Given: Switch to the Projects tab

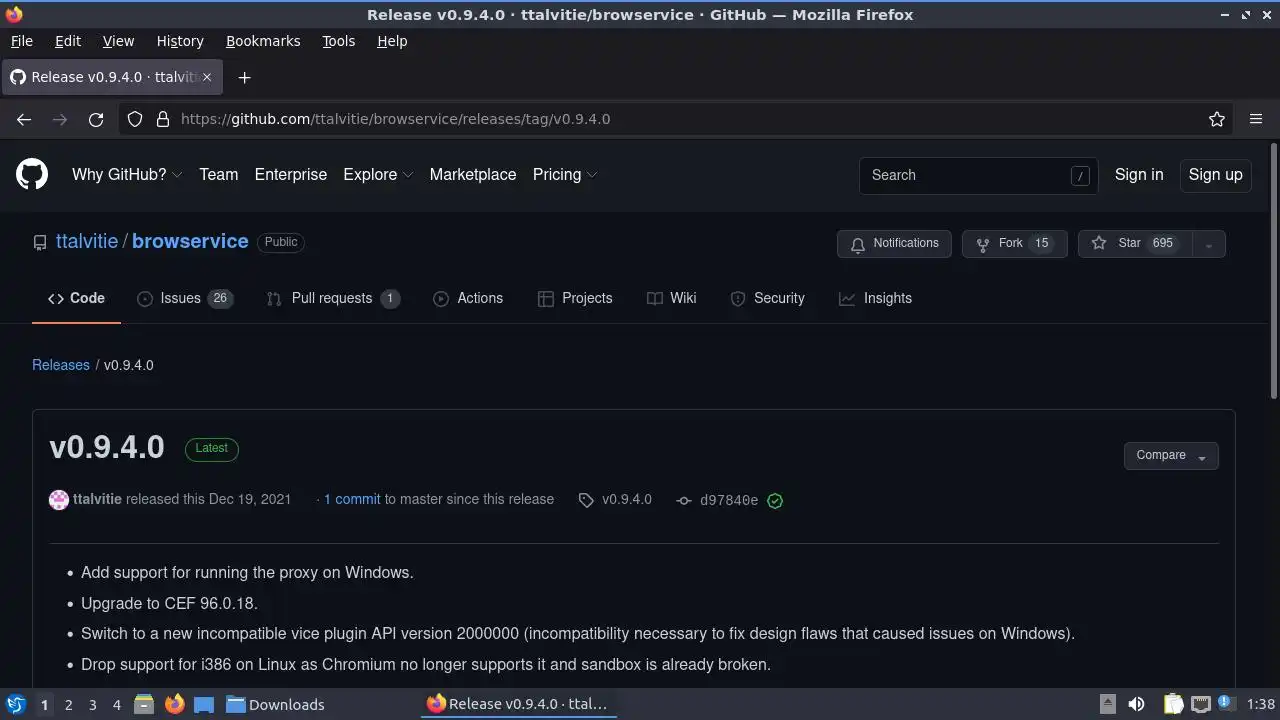Looking at the screenshot, I should coord(575,298).
